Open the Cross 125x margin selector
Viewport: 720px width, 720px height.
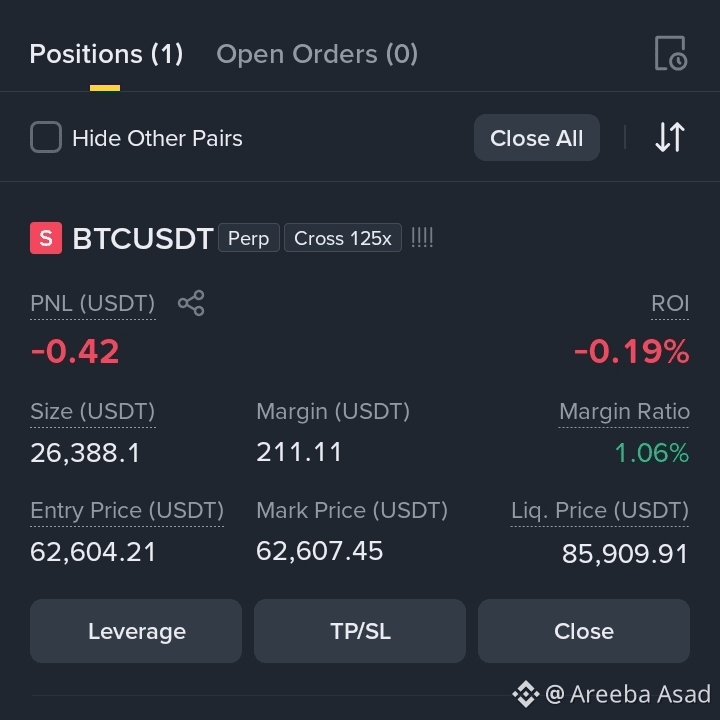click(343, 238)
